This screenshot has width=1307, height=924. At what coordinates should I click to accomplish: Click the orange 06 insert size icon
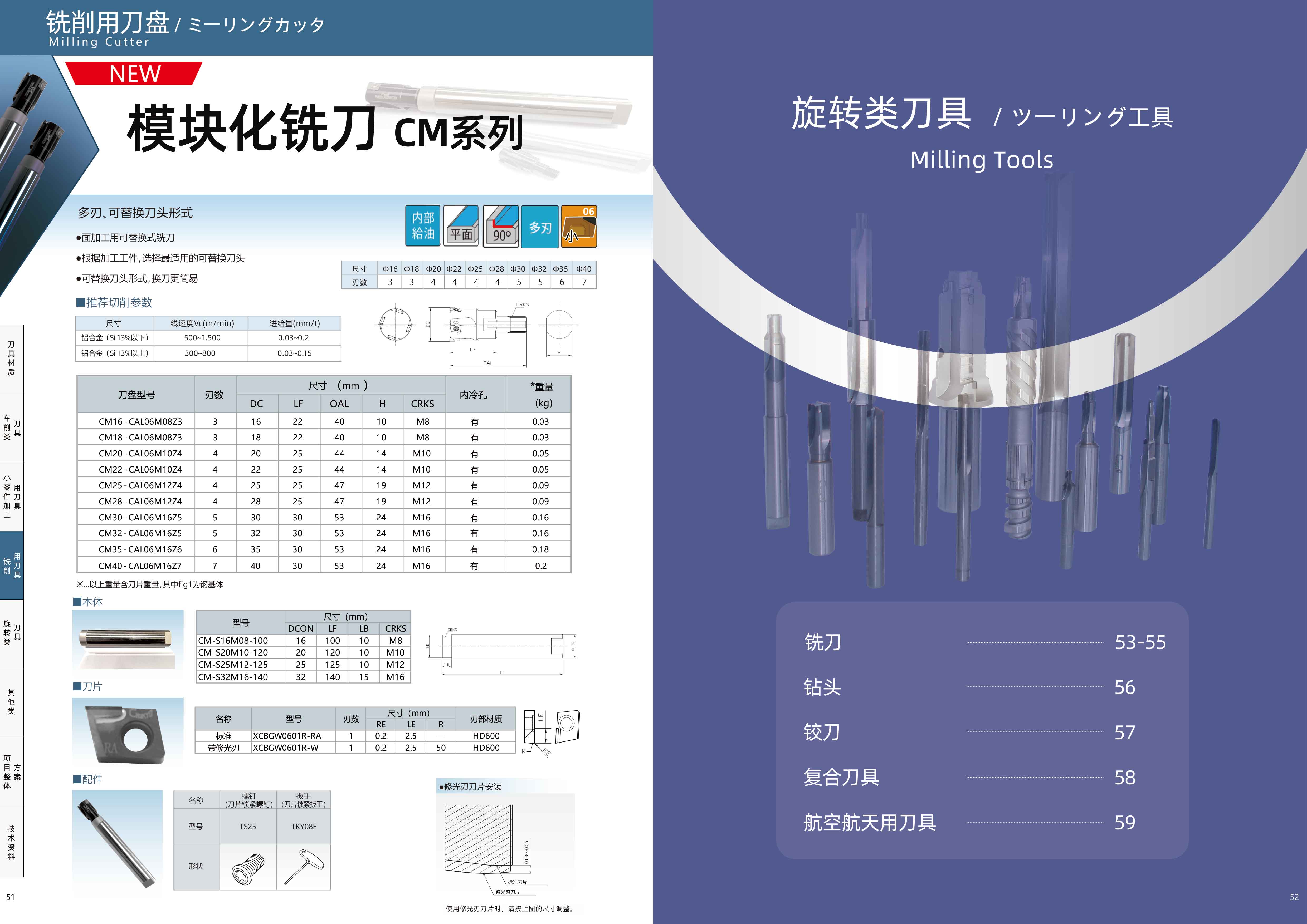point(579,226)
